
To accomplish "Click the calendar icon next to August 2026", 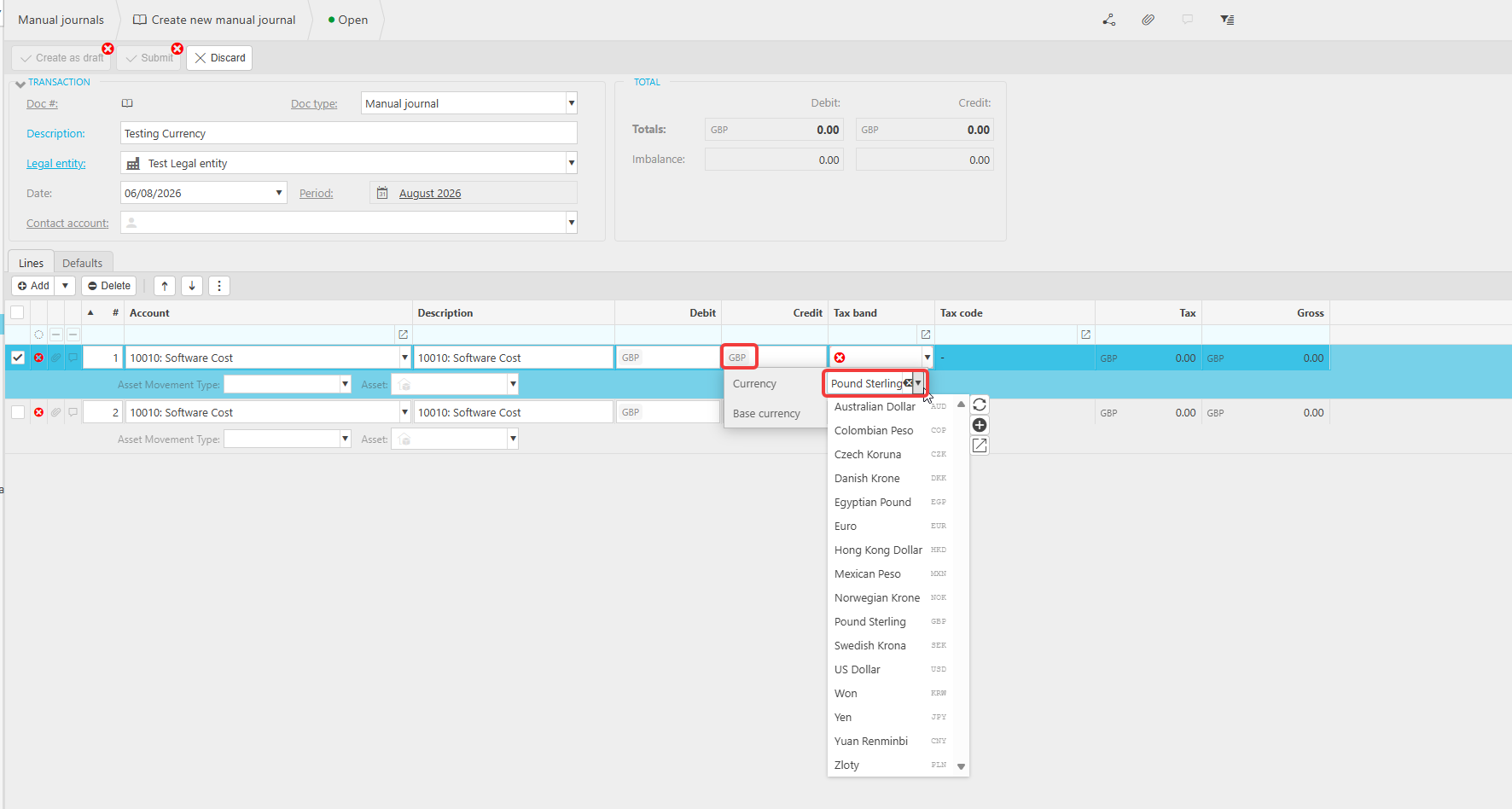I will point(382,193).
